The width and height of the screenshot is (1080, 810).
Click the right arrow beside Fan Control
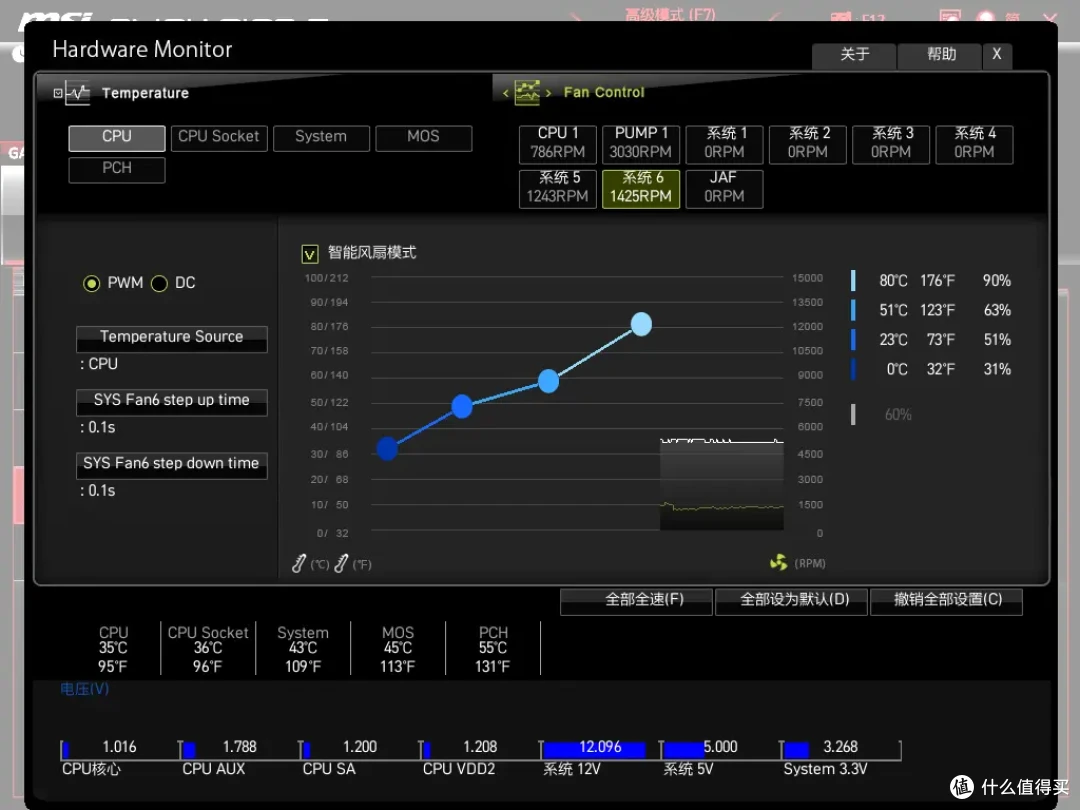(548, 93)
